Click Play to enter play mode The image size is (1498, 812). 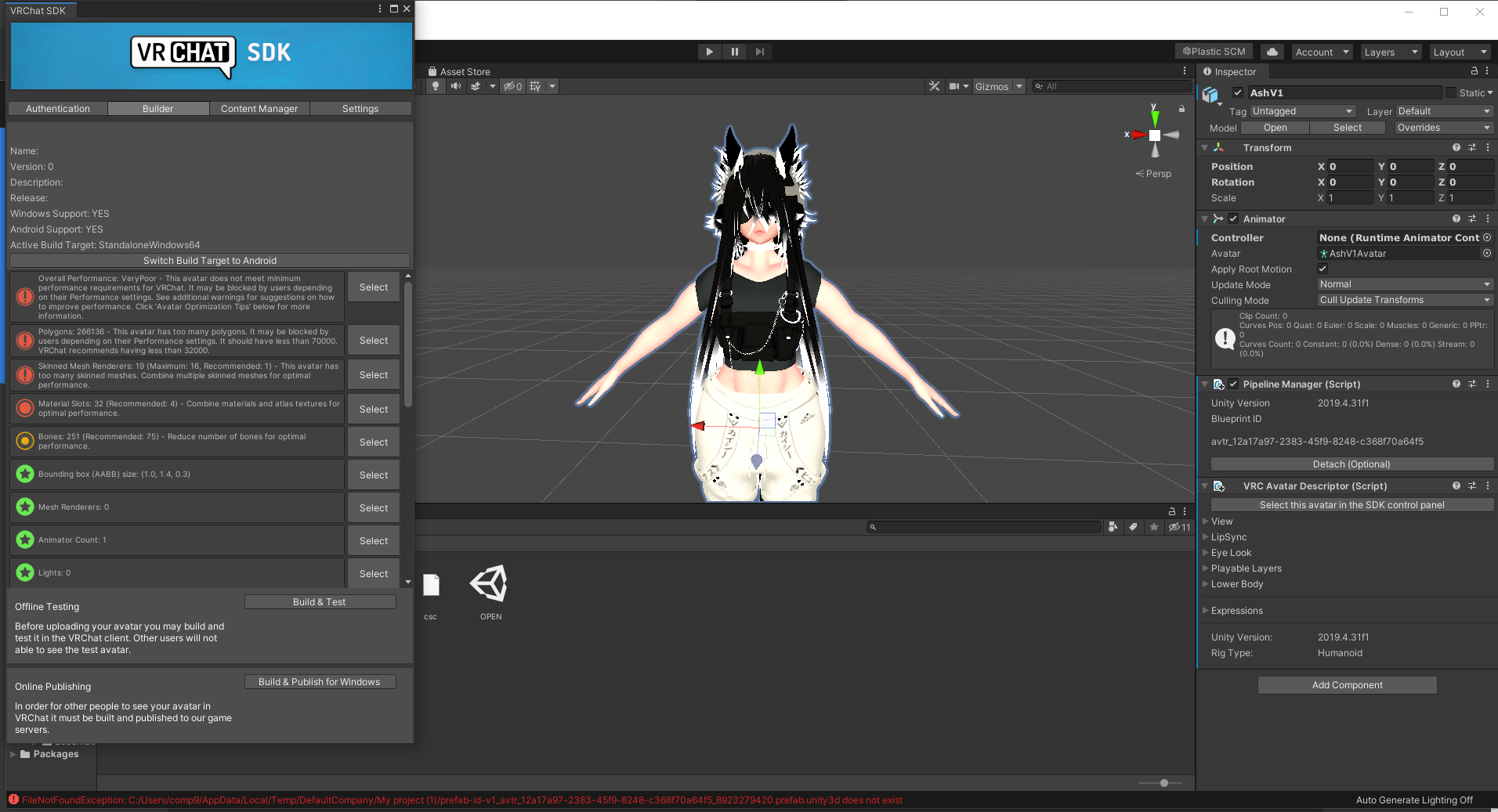(709, 52)
